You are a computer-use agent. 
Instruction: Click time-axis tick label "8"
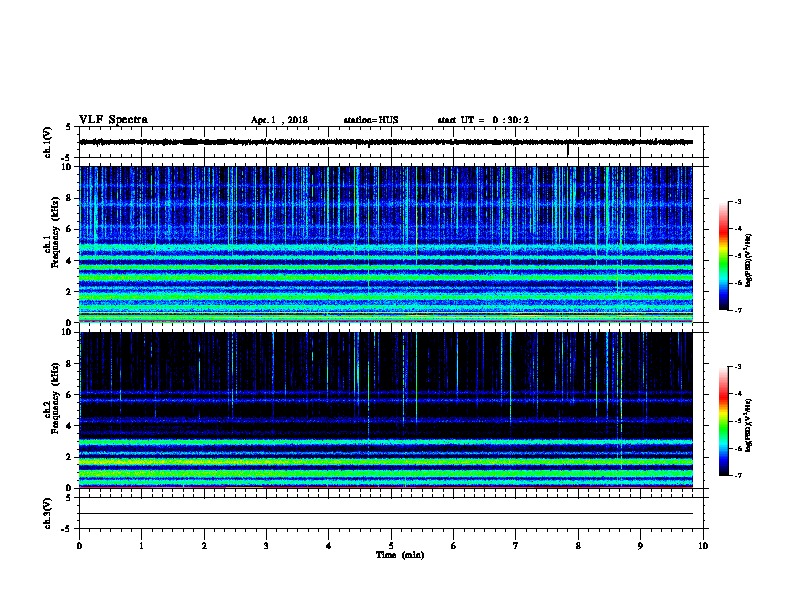pyautogui.click(x=578, y=546)
